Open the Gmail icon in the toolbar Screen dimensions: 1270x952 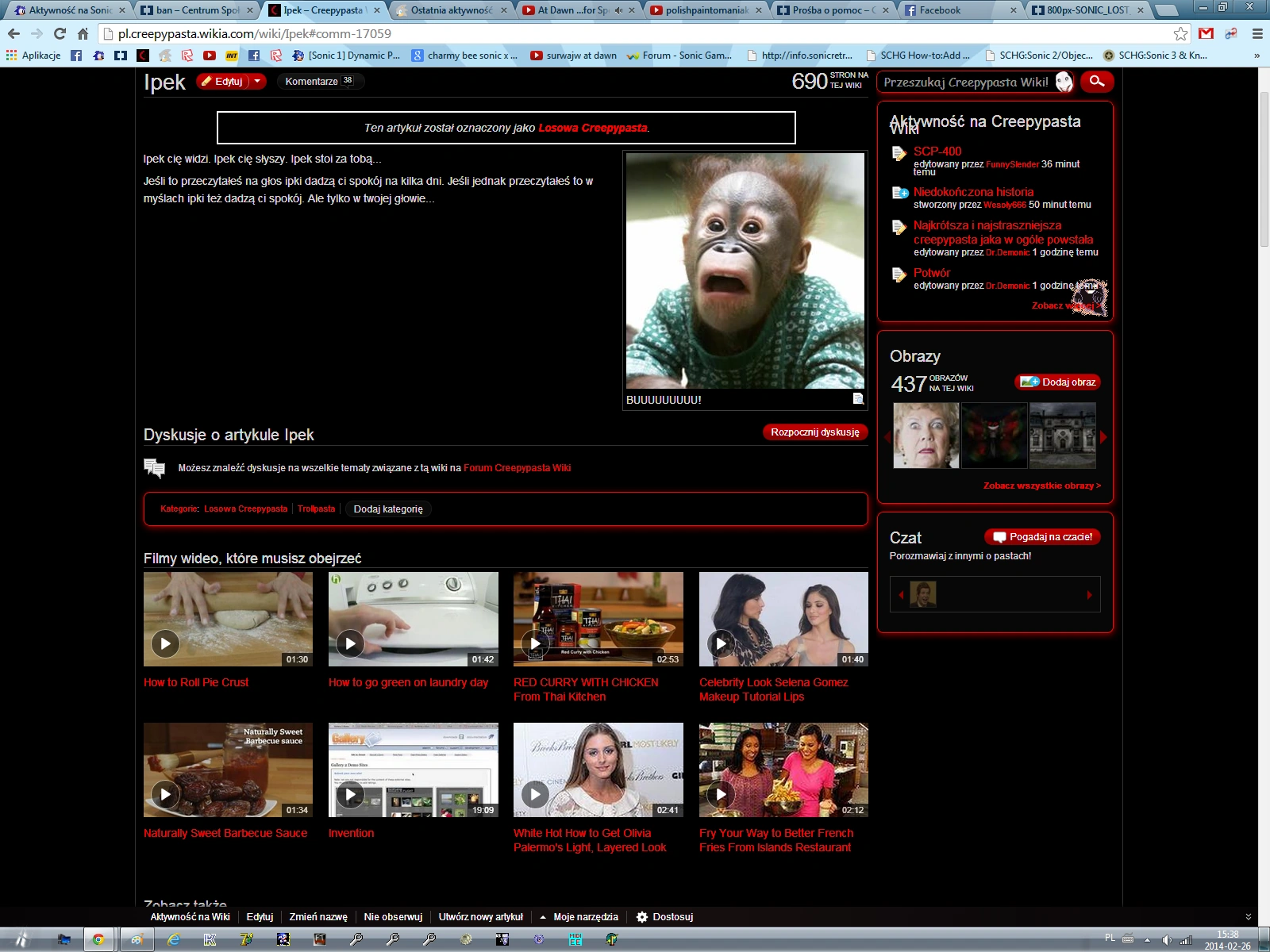[1206, 33]
